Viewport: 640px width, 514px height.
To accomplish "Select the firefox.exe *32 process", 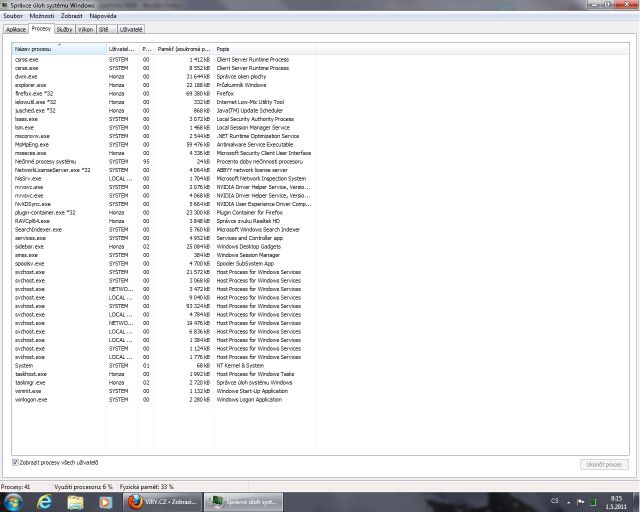I will click(x=163, y=93).
